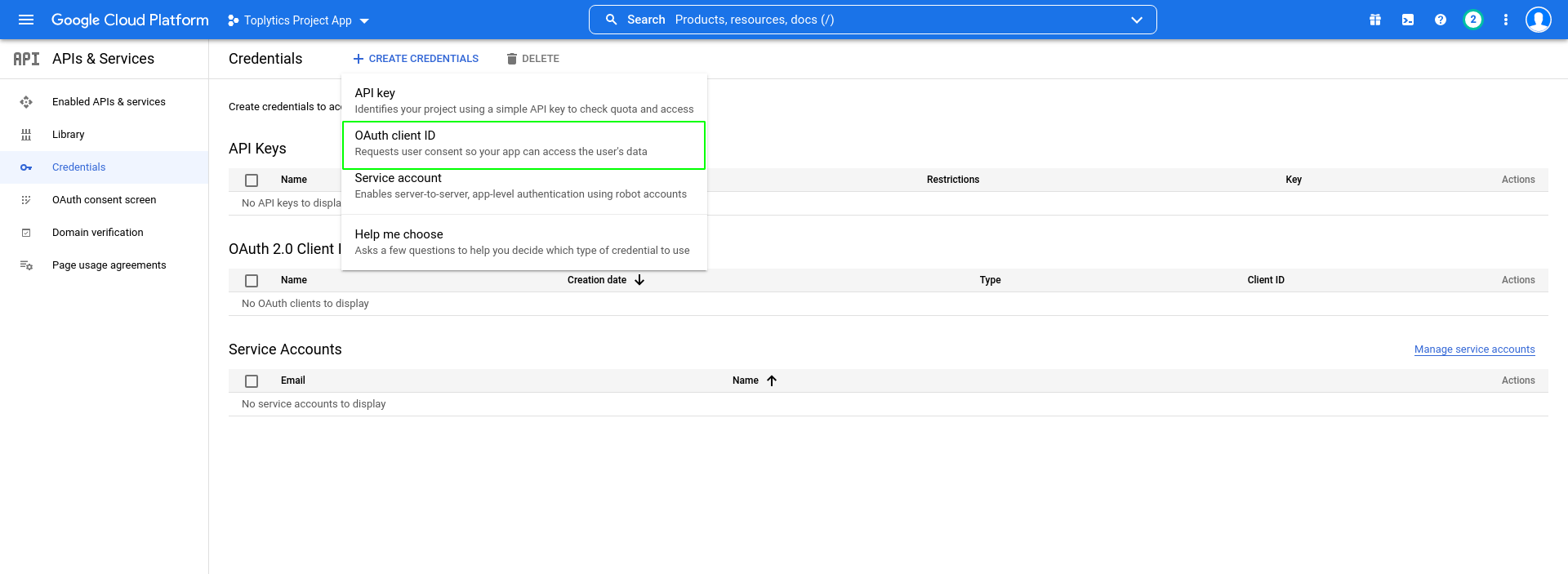Screen dimensions: 1568x574
Task: Open notifications badge showing 2
Action: coord(1473,20)
